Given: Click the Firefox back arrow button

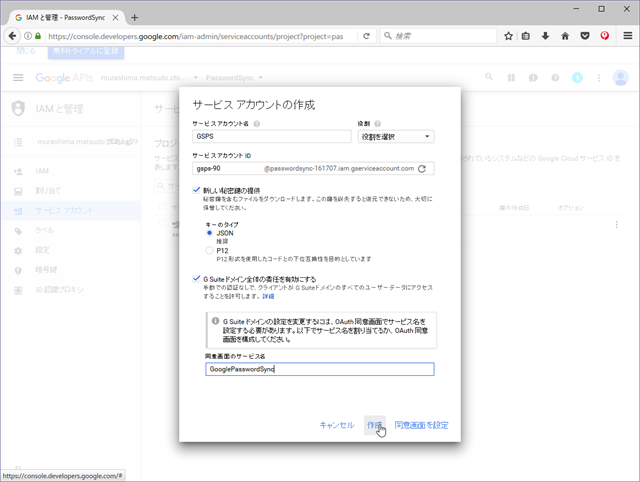Looking at the screenshot, I should 12,36.
